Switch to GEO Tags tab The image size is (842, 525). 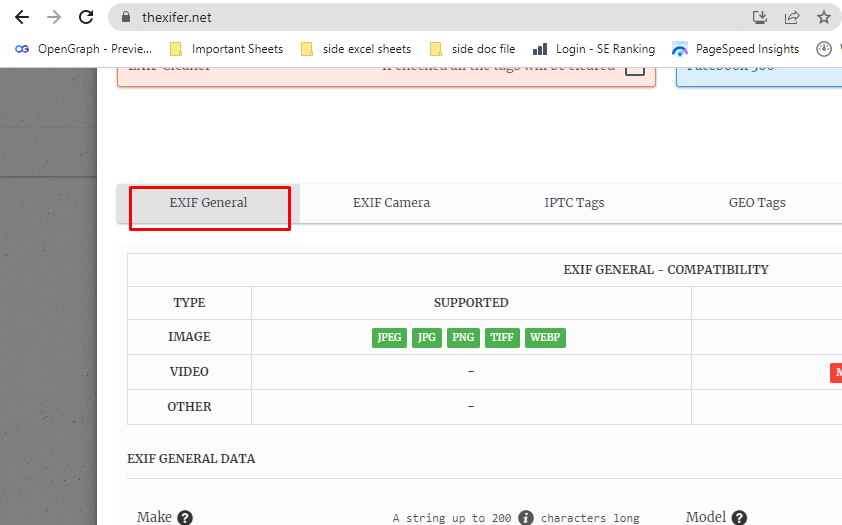pos(757,203)
